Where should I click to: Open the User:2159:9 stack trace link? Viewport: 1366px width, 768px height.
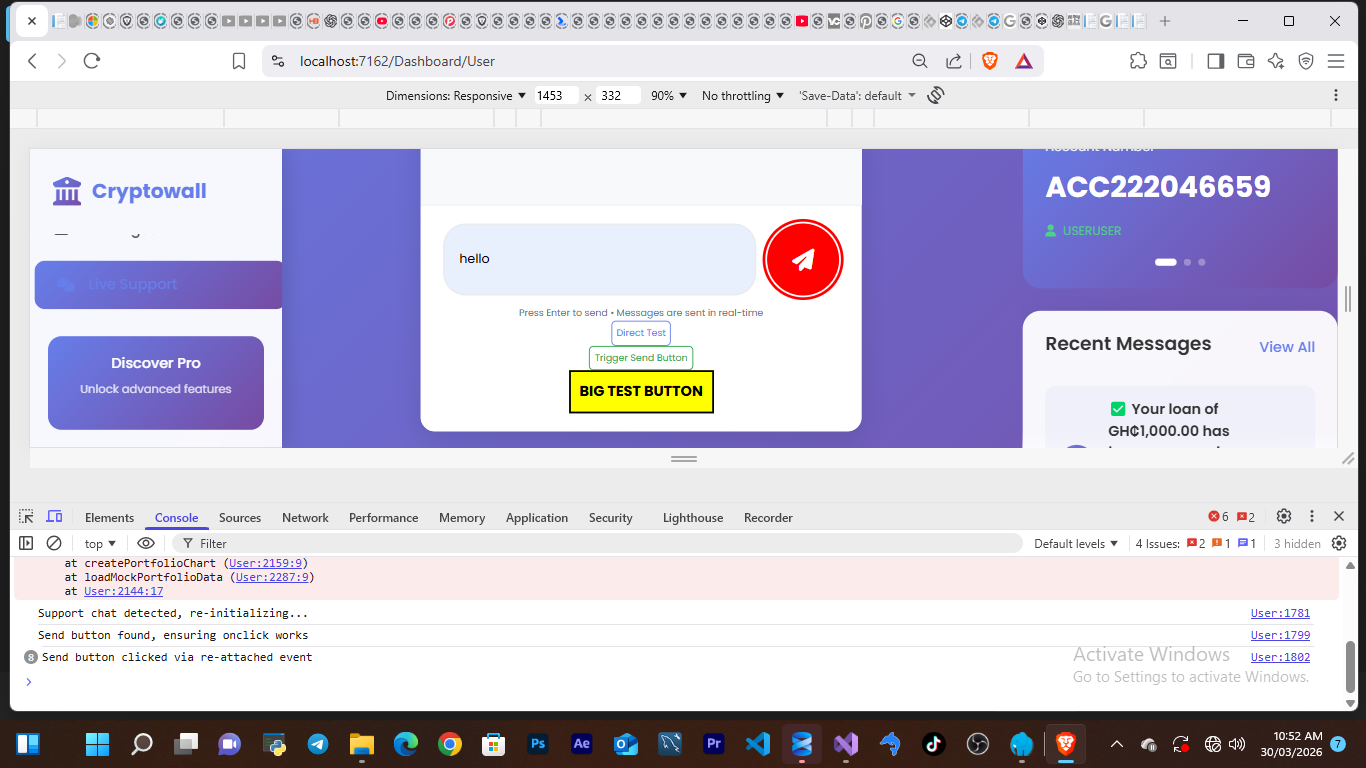[x=267, y=563]
